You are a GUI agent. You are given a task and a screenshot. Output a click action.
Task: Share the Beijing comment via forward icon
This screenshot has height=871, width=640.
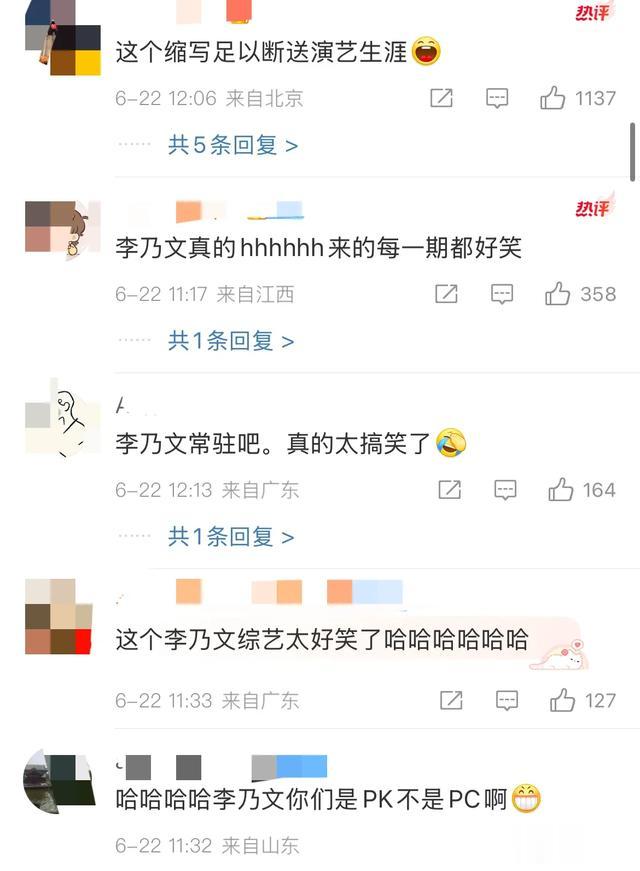click(442, 98)
